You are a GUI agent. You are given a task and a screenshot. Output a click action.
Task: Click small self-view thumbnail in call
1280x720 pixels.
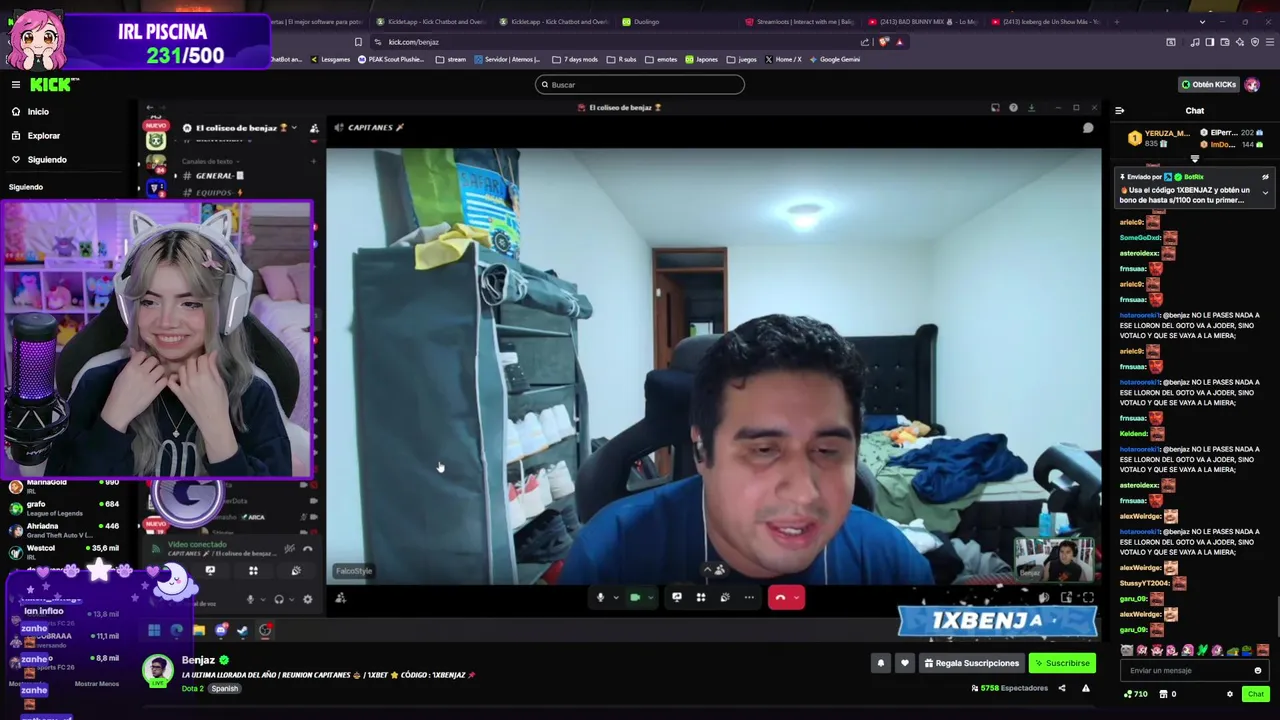(1056, 558)
